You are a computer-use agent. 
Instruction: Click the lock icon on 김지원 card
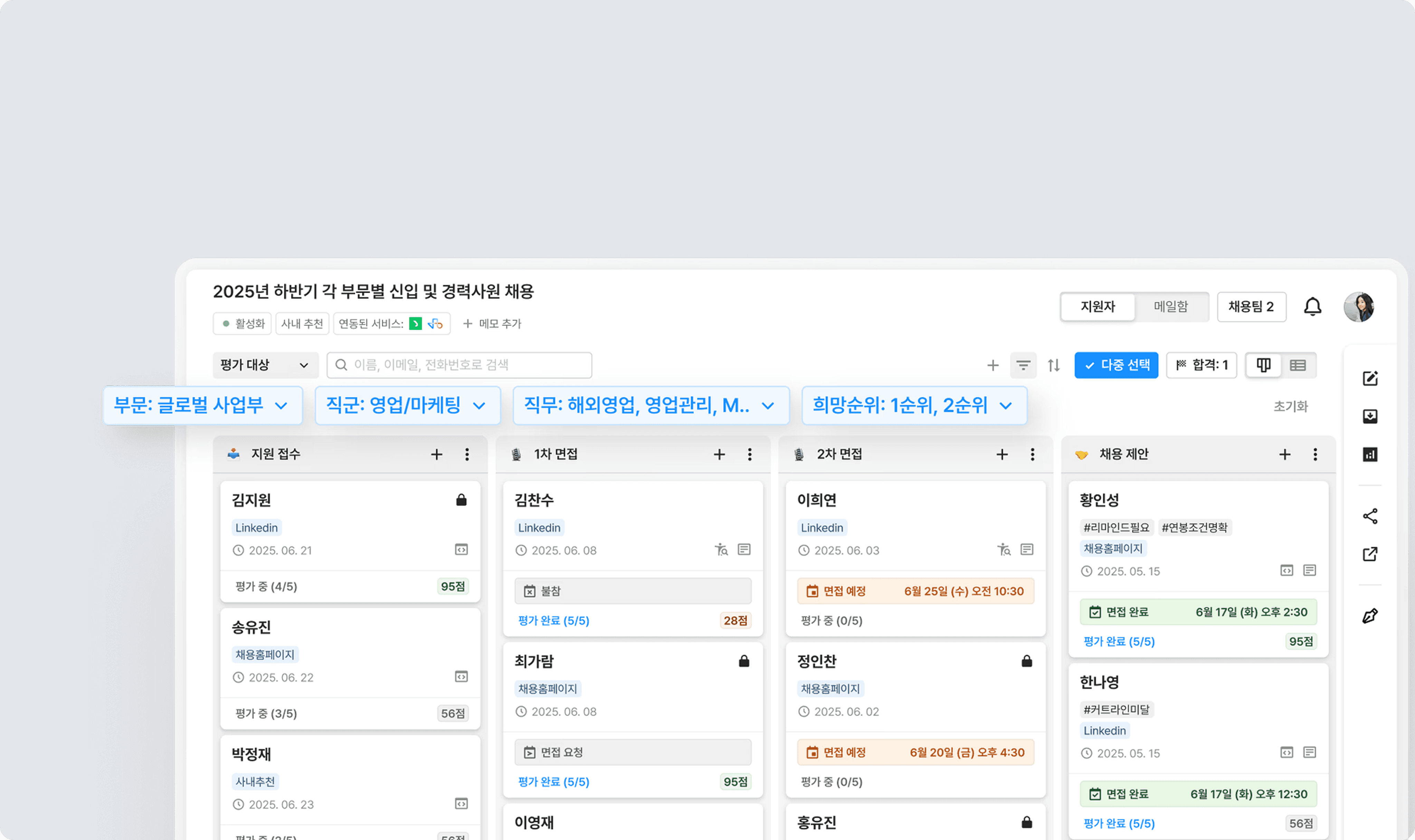click(461, 499)
